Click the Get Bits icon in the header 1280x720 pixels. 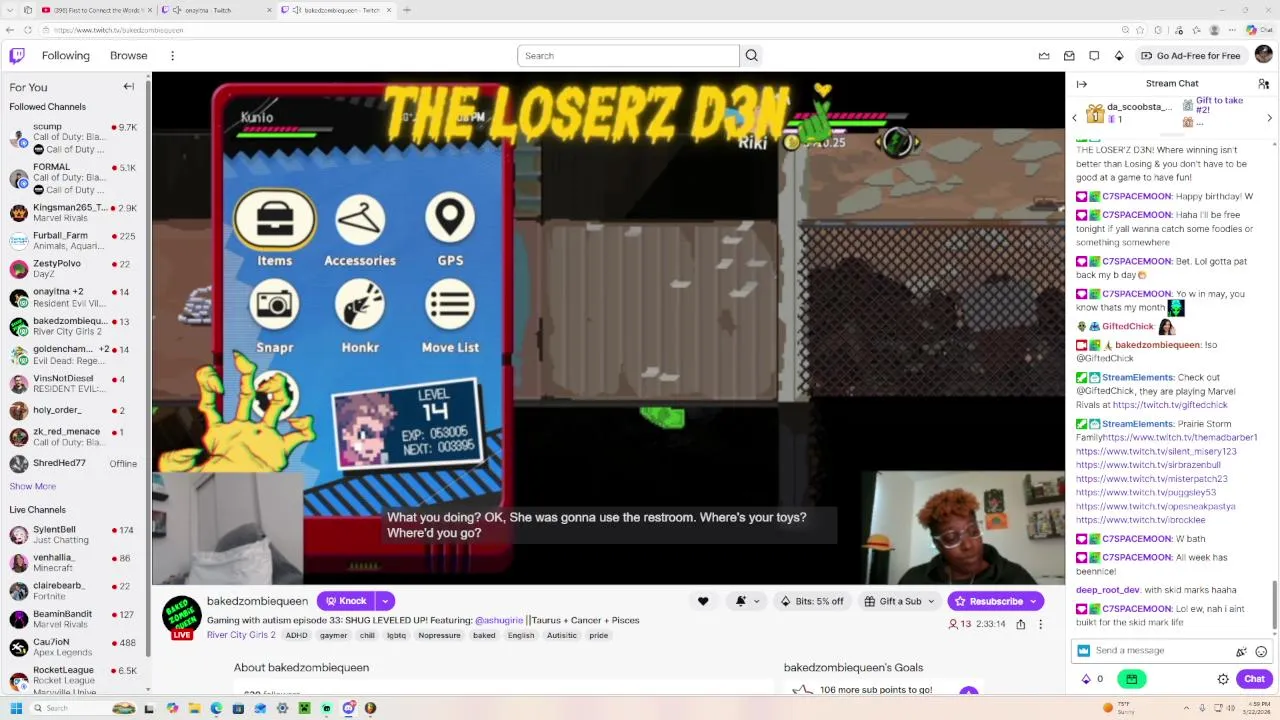tap(1119, 56)
